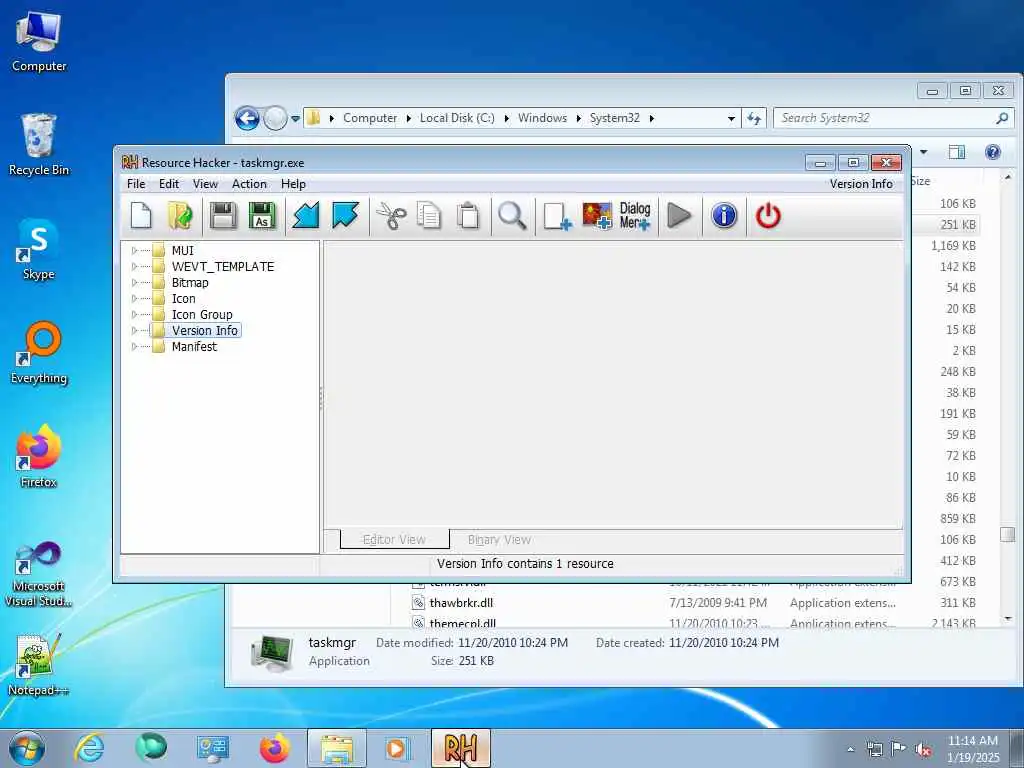Click the Paste clipboard icon

[468, 216]
